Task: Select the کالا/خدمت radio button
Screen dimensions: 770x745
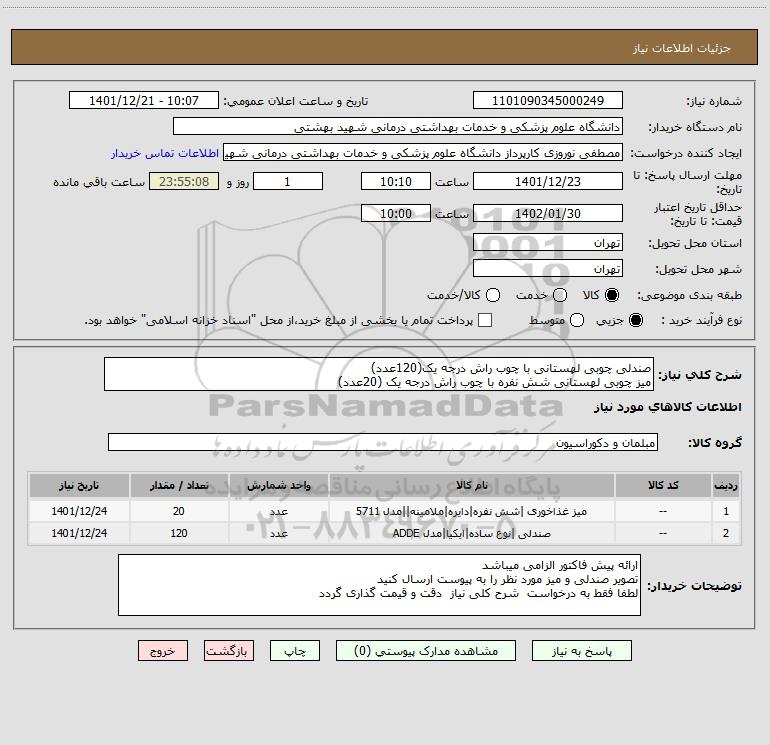Action: (493, 295)
